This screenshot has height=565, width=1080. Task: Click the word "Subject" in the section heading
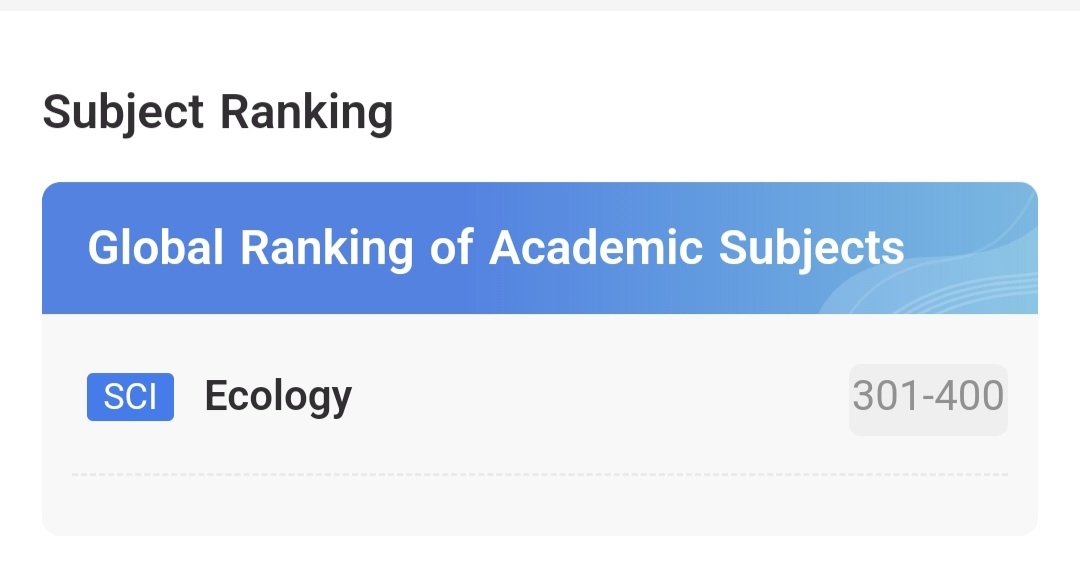123,112
